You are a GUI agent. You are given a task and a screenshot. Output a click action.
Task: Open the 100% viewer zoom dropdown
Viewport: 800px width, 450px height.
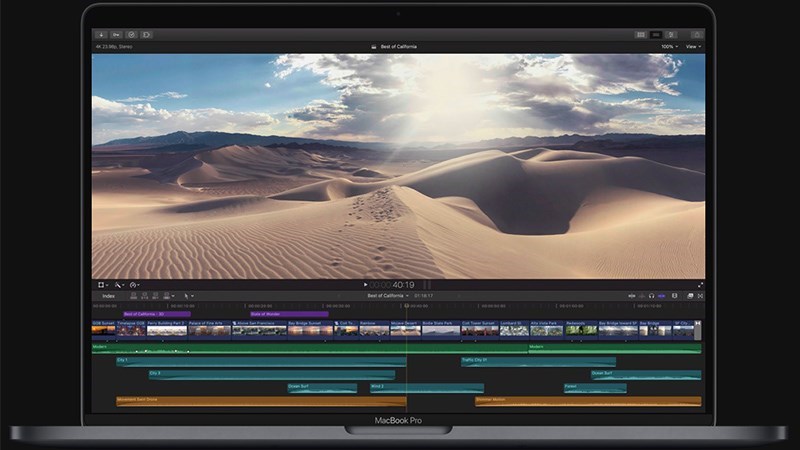669,46
